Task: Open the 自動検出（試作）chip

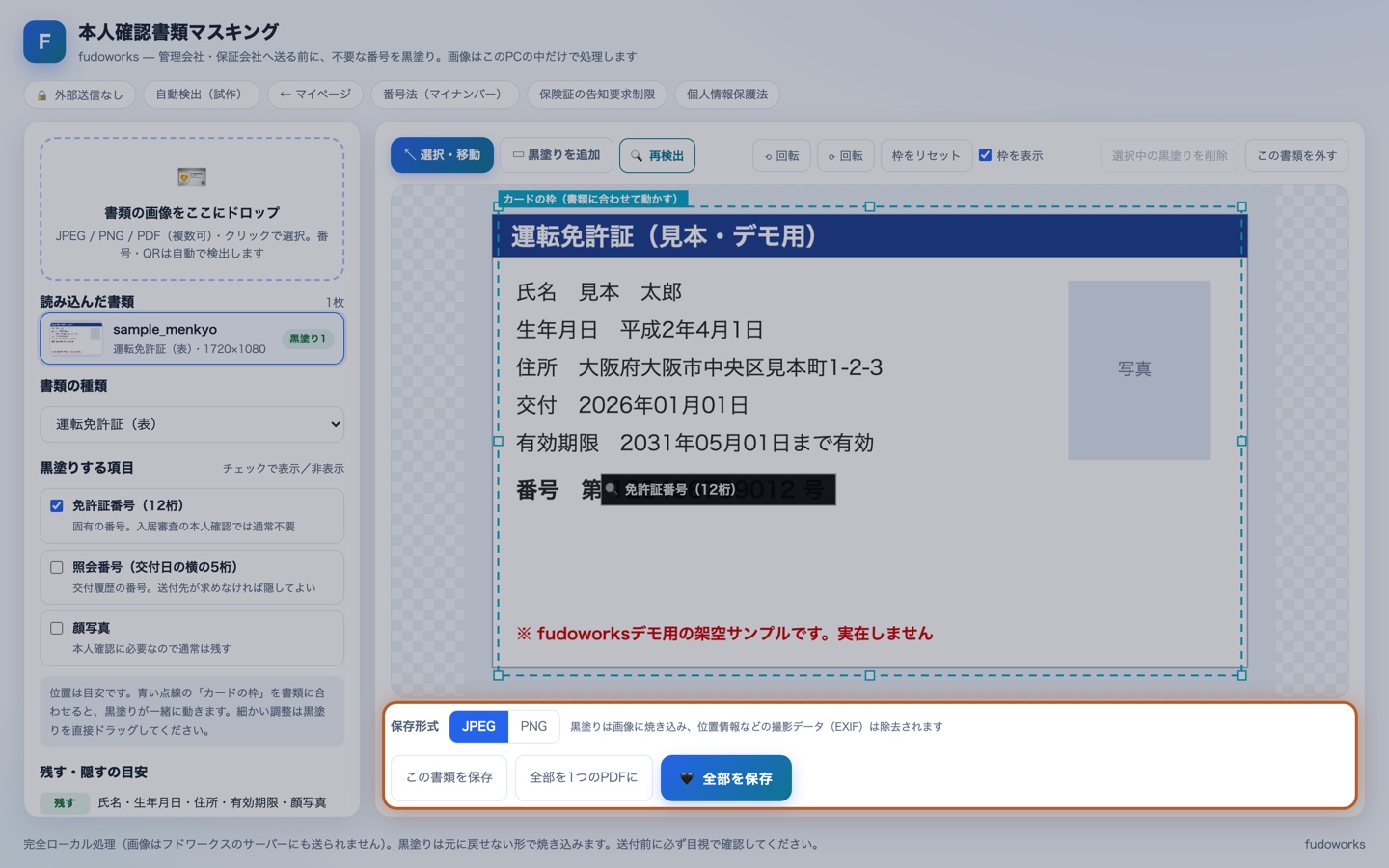Action: click(202, 95)
